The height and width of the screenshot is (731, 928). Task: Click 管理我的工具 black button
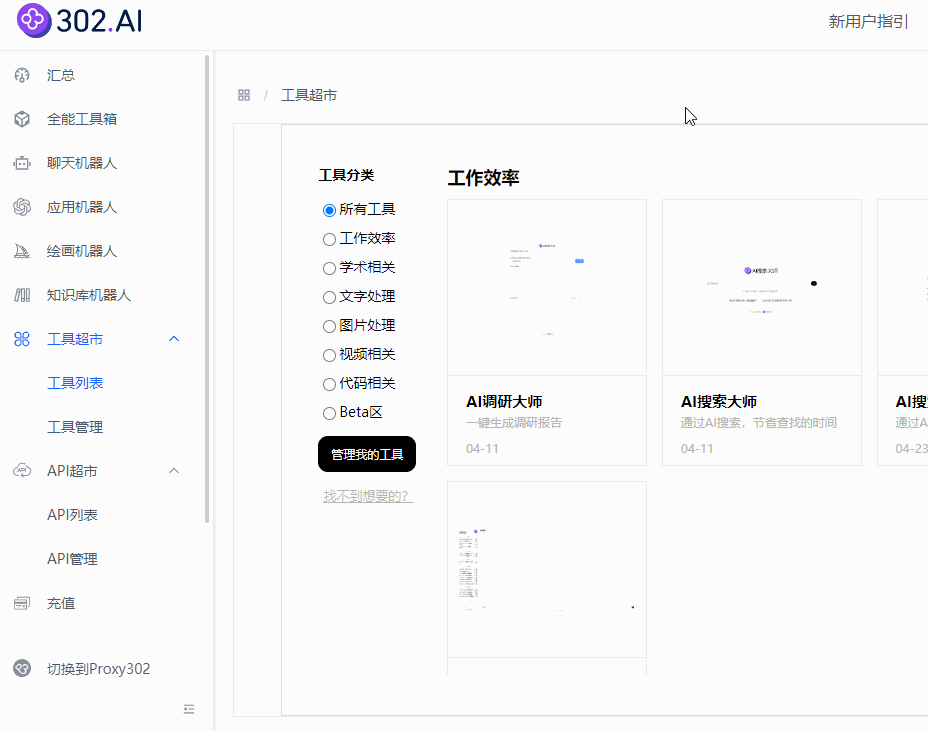[x=367, y=454]
